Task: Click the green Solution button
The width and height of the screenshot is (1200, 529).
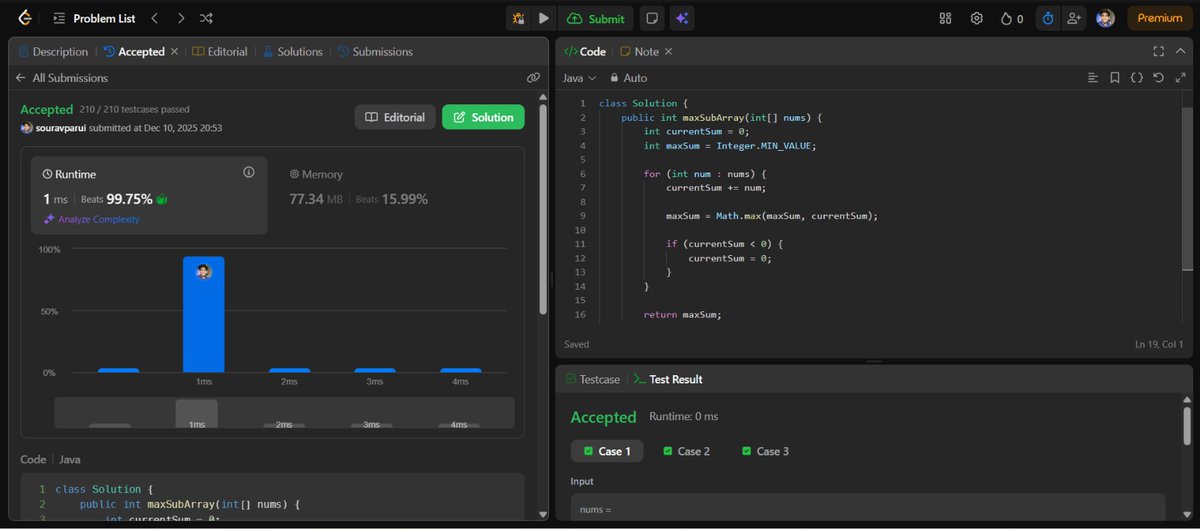Action: tap(483, 117)
